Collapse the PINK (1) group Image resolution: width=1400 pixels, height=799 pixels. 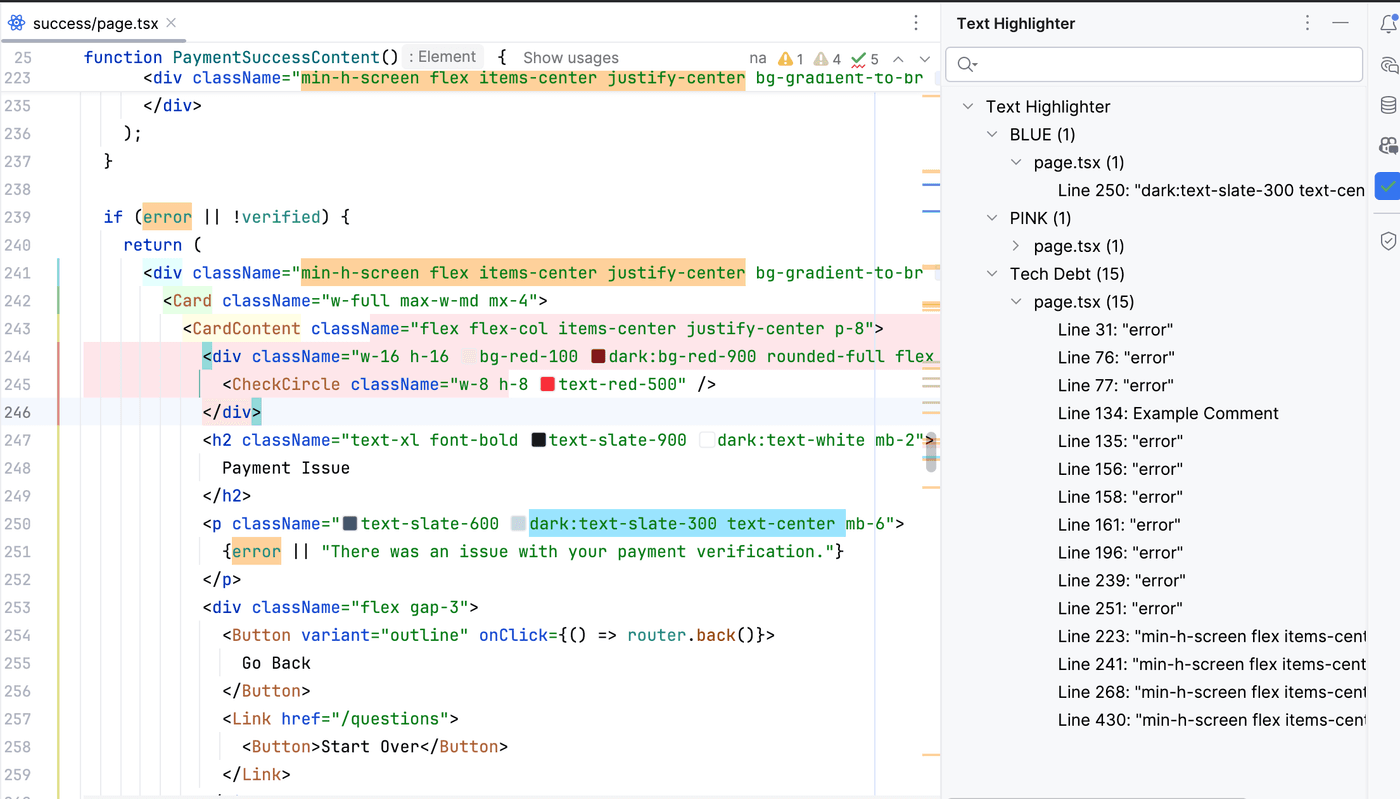tap(992, 218)
